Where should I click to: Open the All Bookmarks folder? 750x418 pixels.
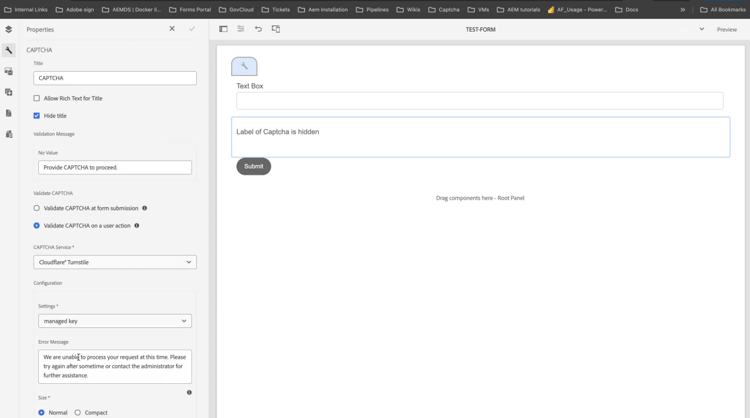[722, 10]
